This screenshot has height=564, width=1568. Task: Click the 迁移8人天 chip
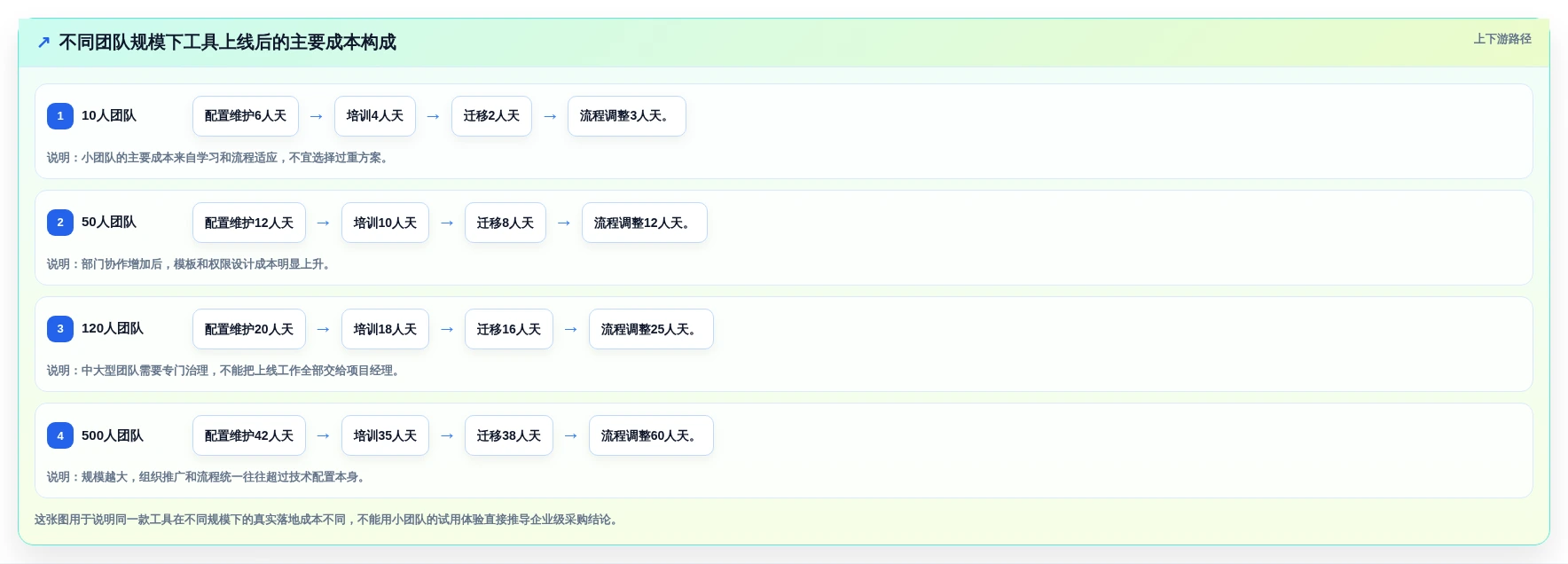506,223
